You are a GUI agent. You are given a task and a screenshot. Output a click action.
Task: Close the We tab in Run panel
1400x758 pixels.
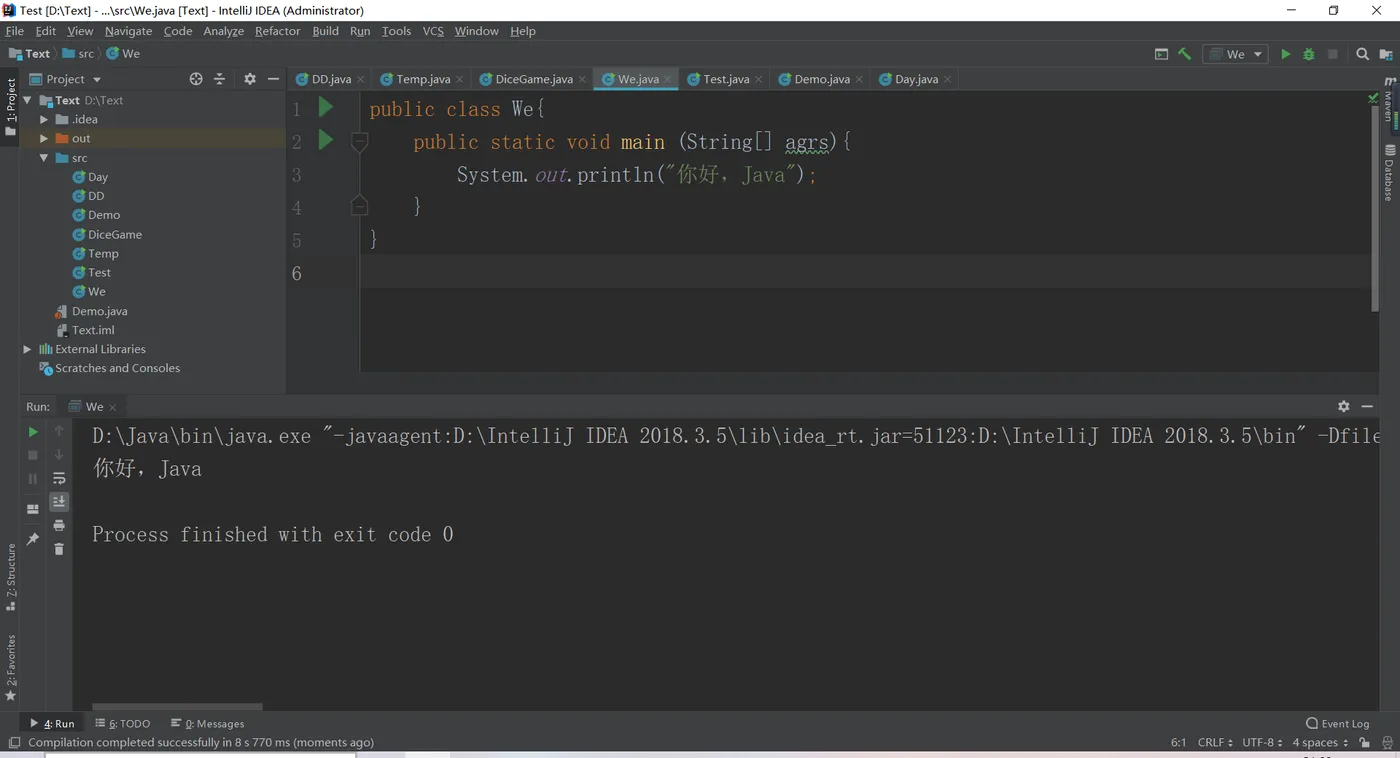(x=113, y=407)
